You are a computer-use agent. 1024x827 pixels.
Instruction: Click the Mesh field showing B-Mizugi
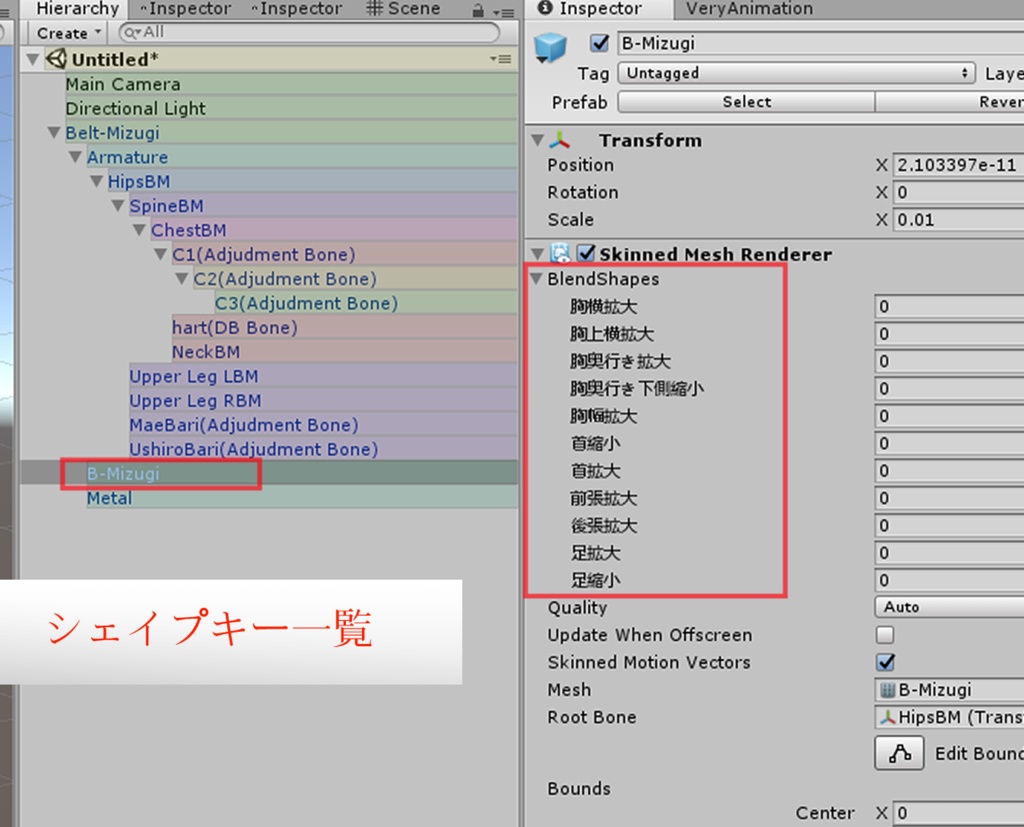pos(950,690)
